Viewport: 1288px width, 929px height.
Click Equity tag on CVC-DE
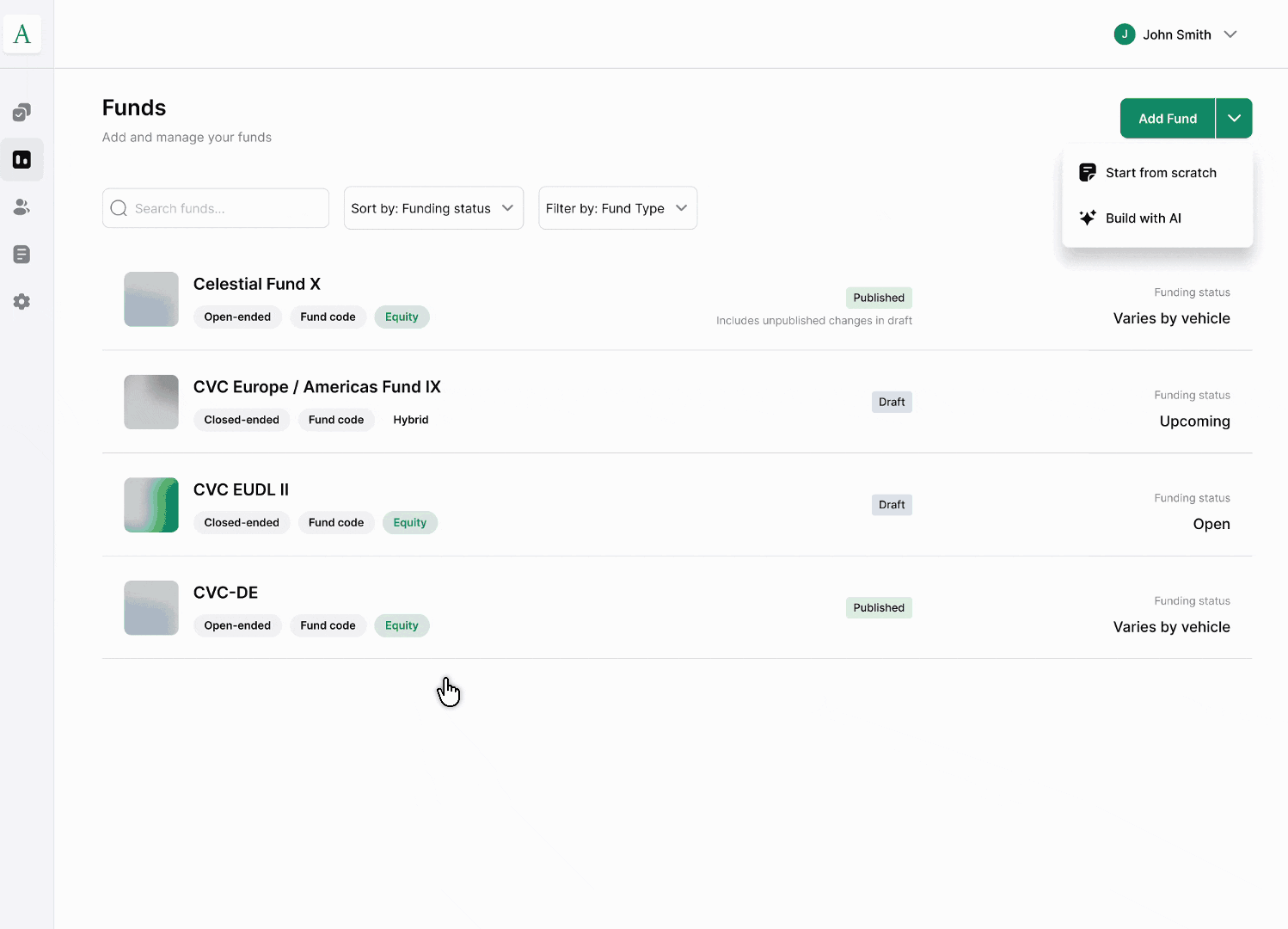[x=402, y=625]
